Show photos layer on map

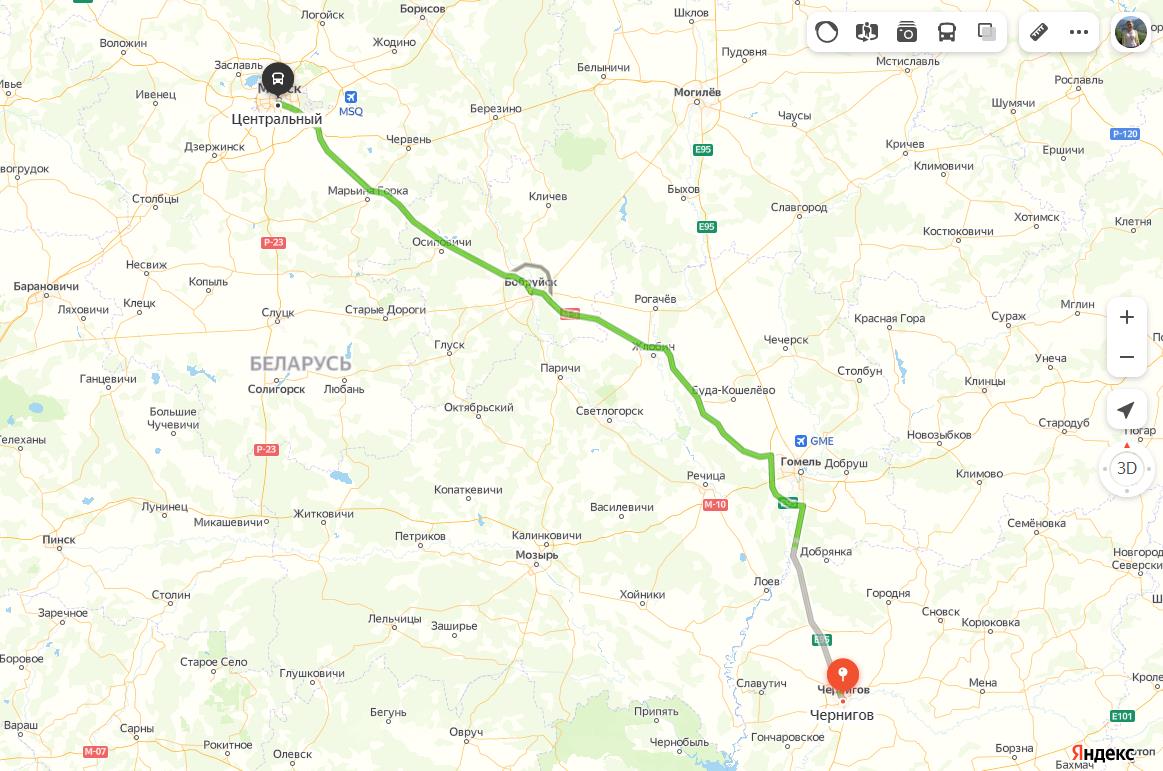906,32
